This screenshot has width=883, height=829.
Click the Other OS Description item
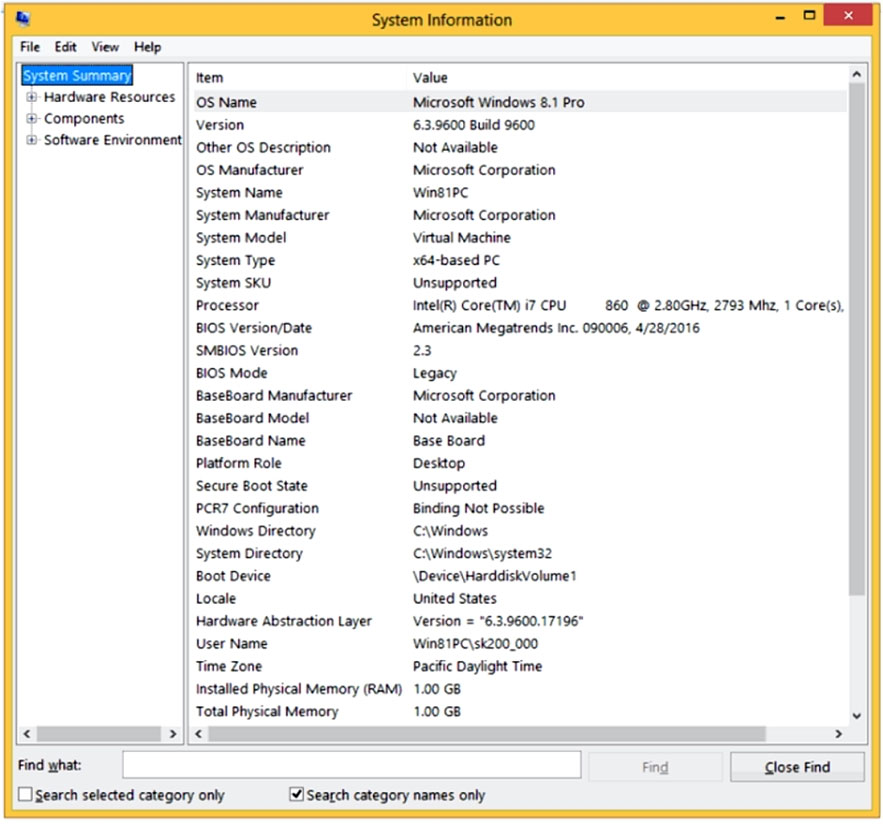pyautogui.click(x=264, y=148)
